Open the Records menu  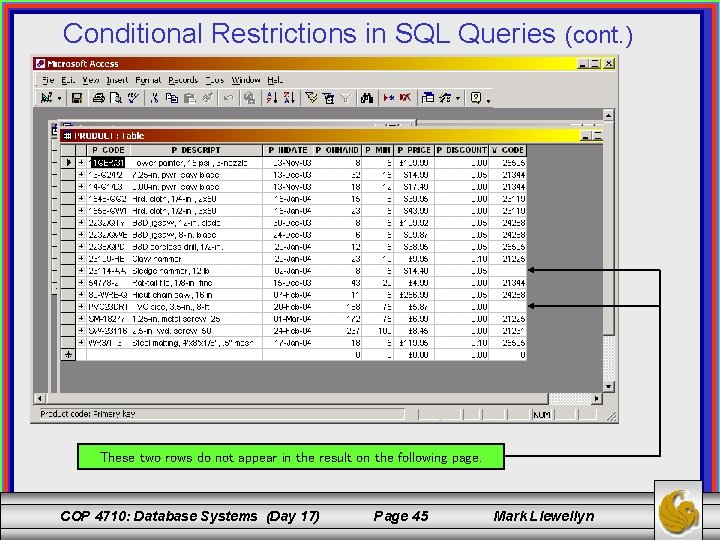click(183, 80)
